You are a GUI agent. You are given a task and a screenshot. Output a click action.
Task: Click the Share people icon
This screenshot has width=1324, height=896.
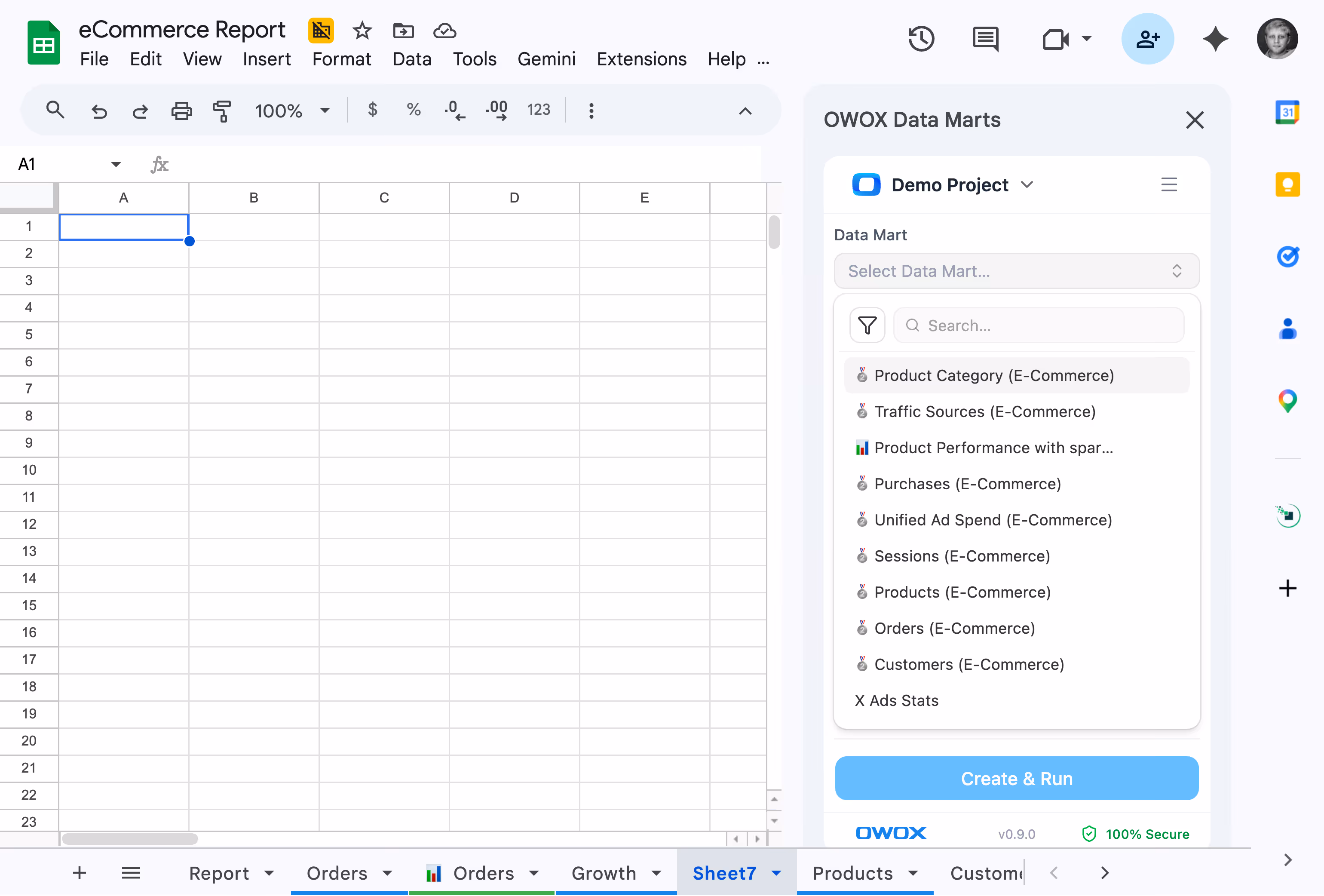click(x=1147, y=39)
